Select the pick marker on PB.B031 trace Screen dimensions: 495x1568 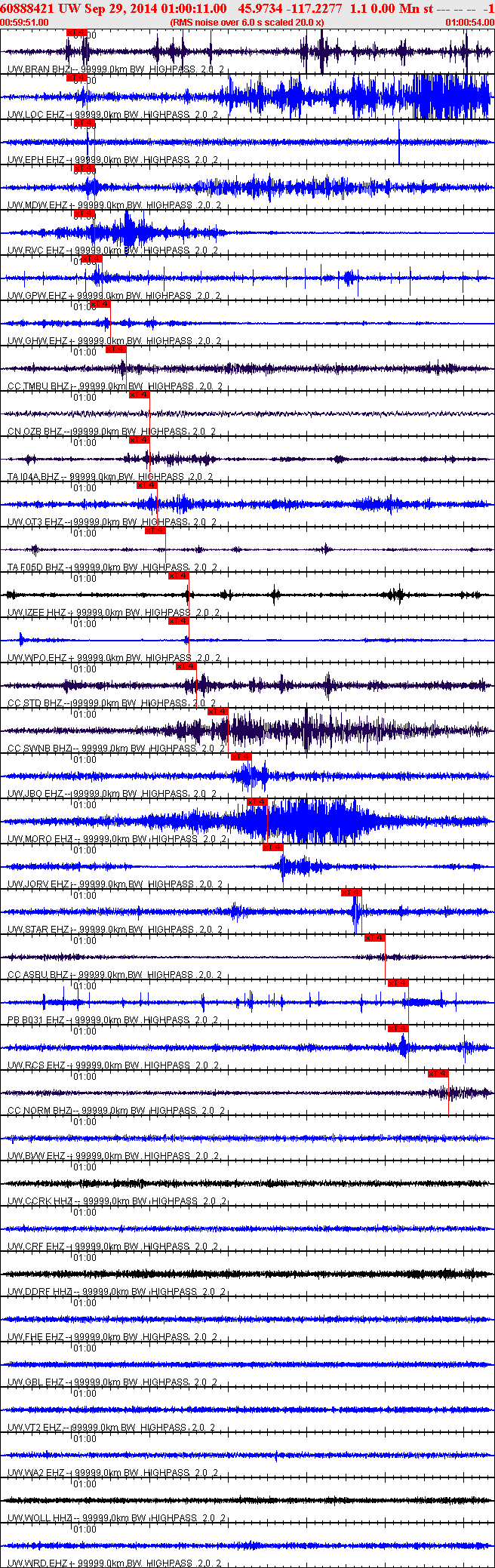coord(398,983)
